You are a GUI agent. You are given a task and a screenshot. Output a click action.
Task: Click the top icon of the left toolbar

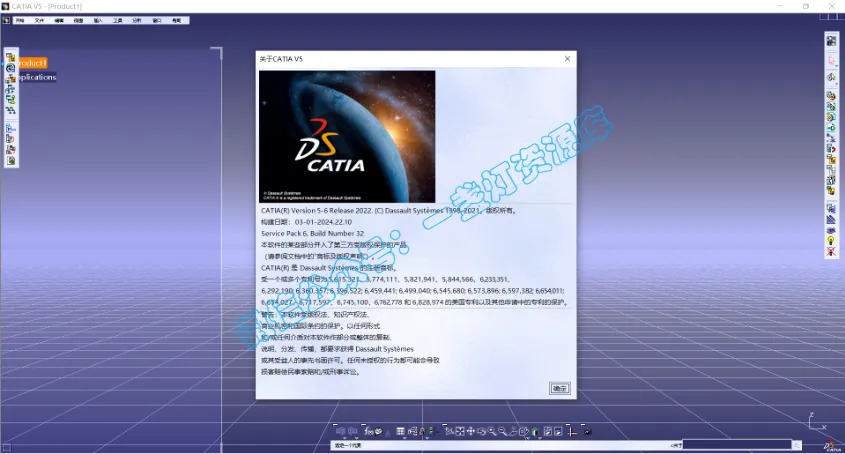pyautogui.click(x=11, y=58)
